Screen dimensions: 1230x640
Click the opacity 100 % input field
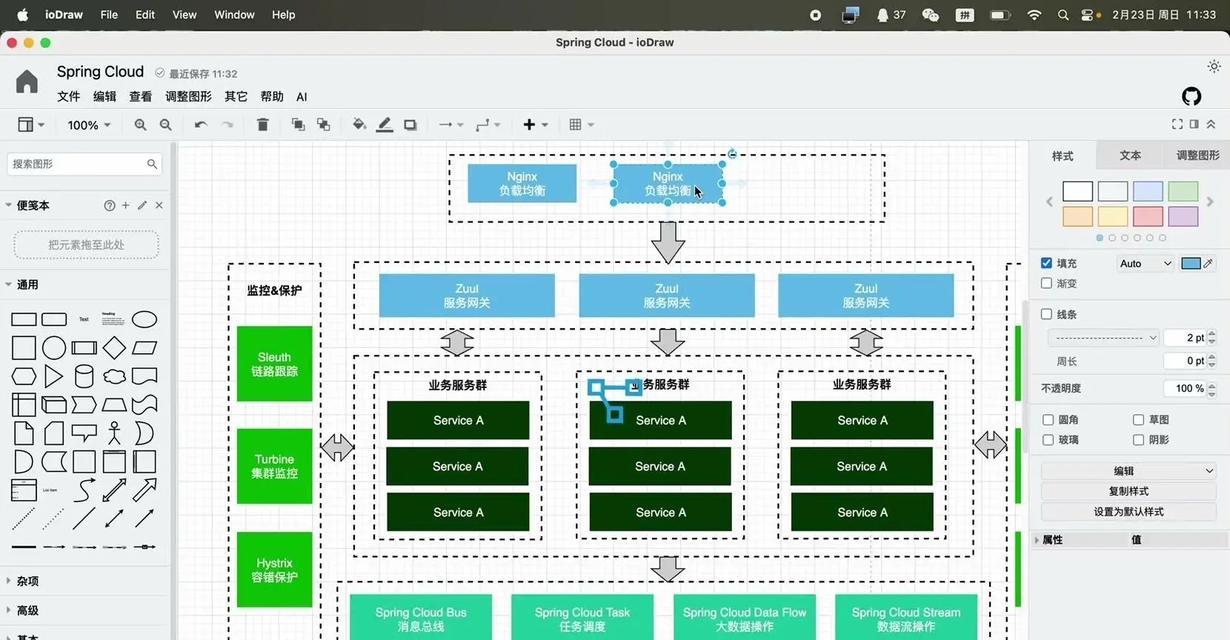click(1185, 388)
